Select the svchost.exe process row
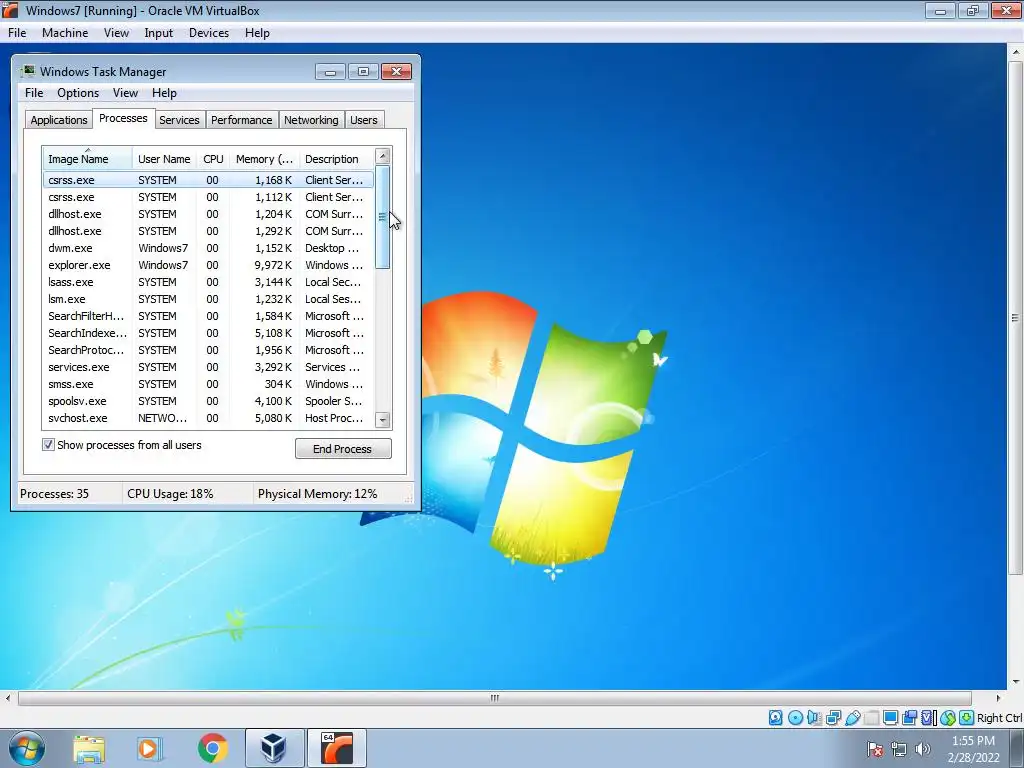Viewport: 1024px width, 768px height. point(208,418)
